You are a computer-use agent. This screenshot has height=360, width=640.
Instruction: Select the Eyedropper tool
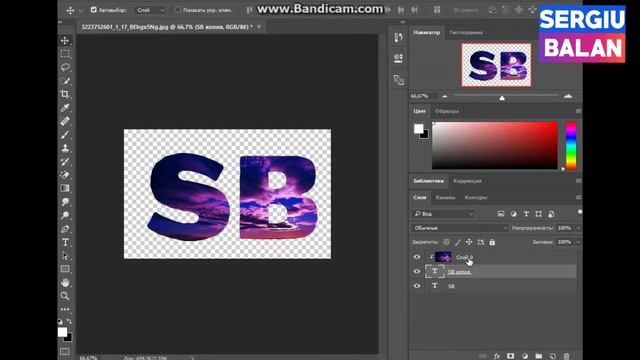click(65, 107)
